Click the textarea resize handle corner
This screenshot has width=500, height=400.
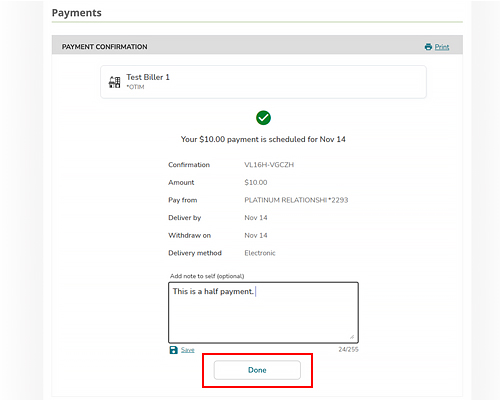(x=352, y=337)
